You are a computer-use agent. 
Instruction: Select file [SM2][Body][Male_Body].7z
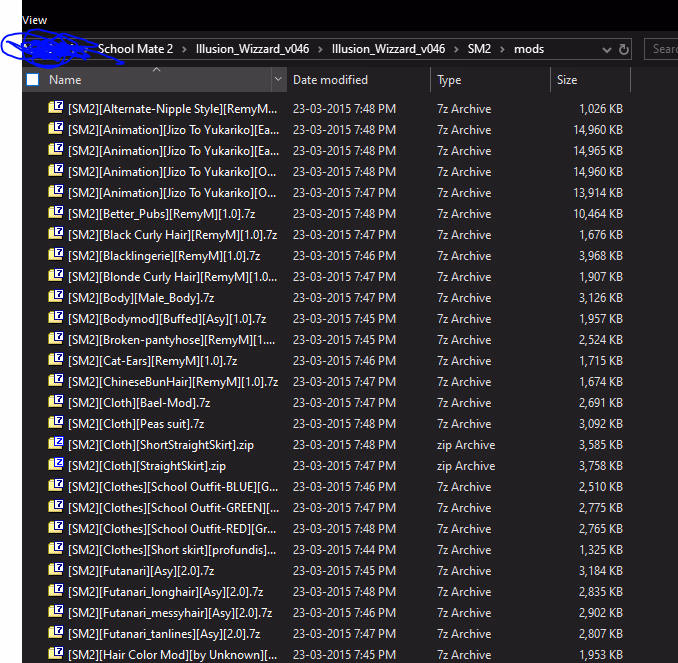coord(141,298)
